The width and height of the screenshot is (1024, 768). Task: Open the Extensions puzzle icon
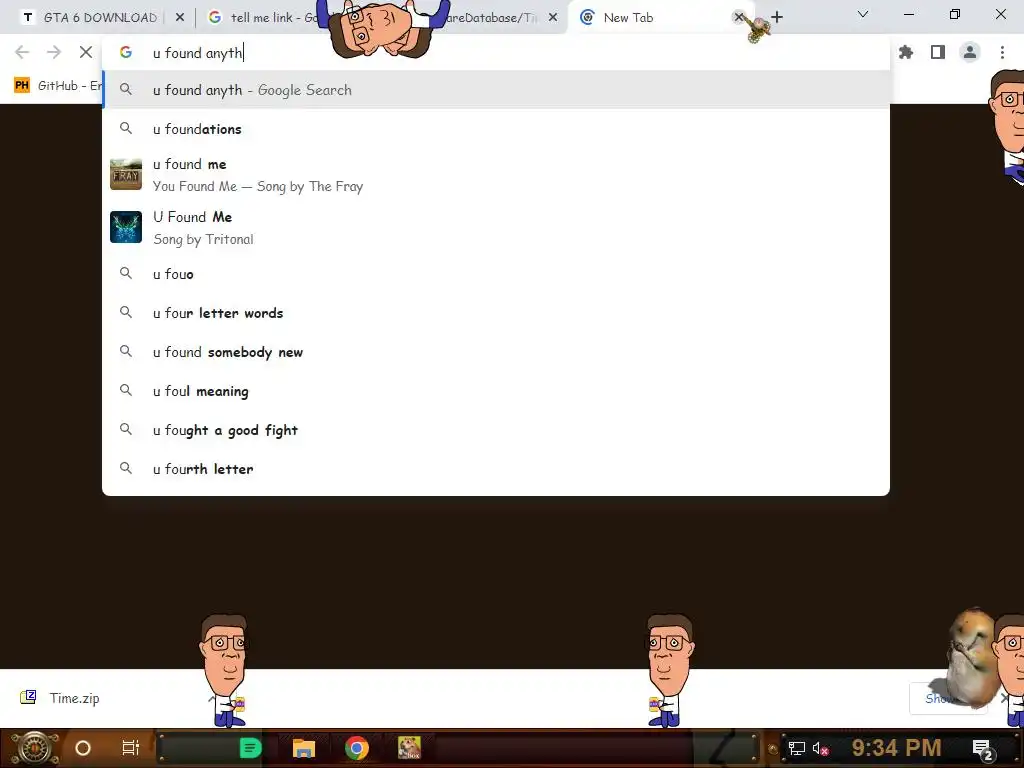point(906,52)
